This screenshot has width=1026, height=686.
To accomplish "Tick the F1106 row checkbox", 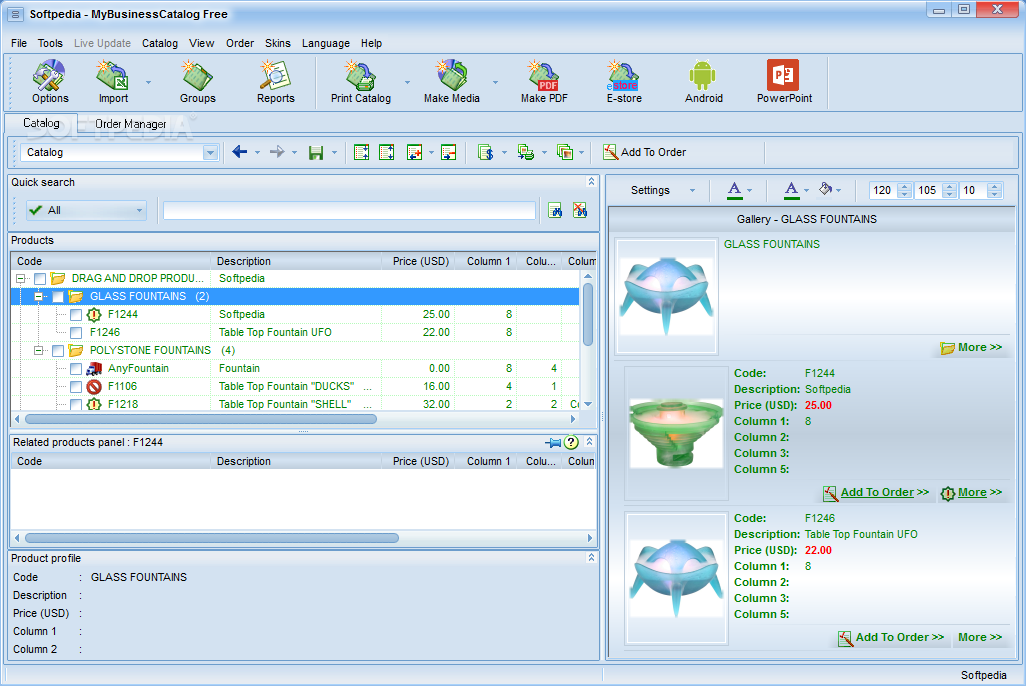I will [76, 387].
